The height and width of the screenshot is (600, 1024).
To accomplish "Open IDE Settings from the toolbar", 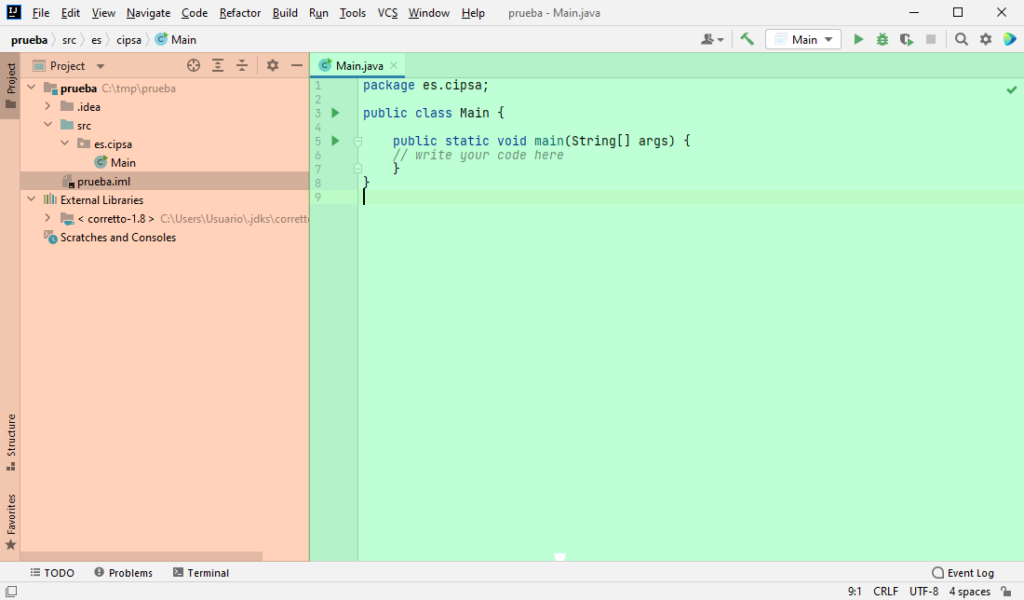I will (x=984, y=38).
